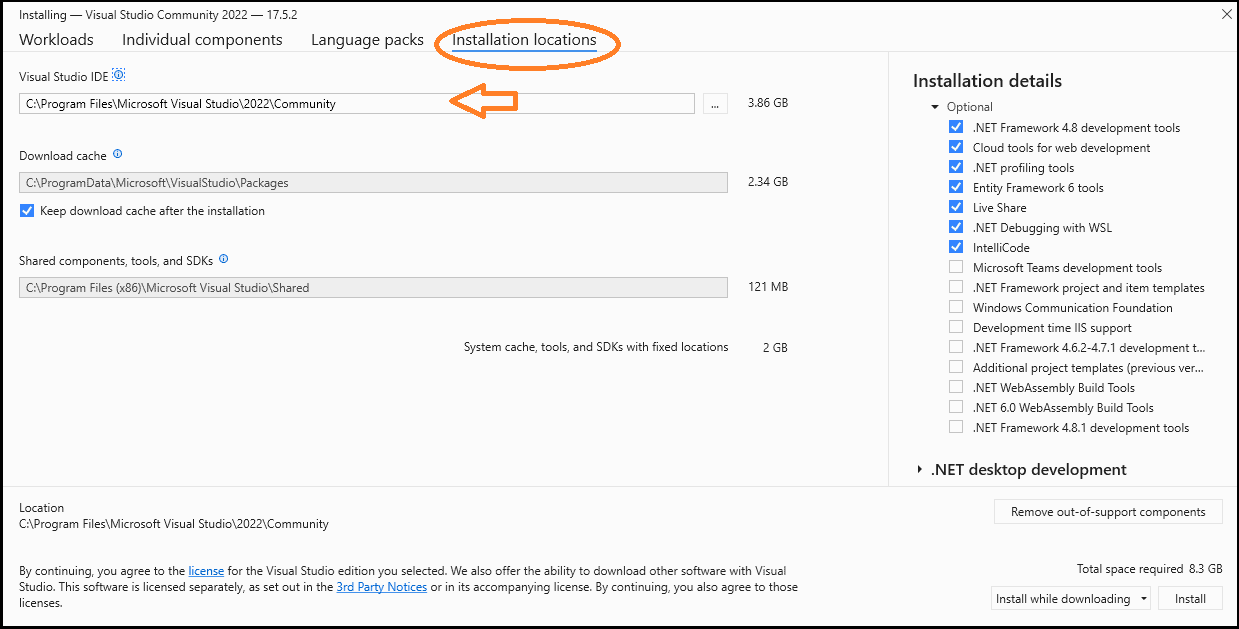
Task: Uncheck Entity Framework 6 tools
Action: tap(956, 186)
